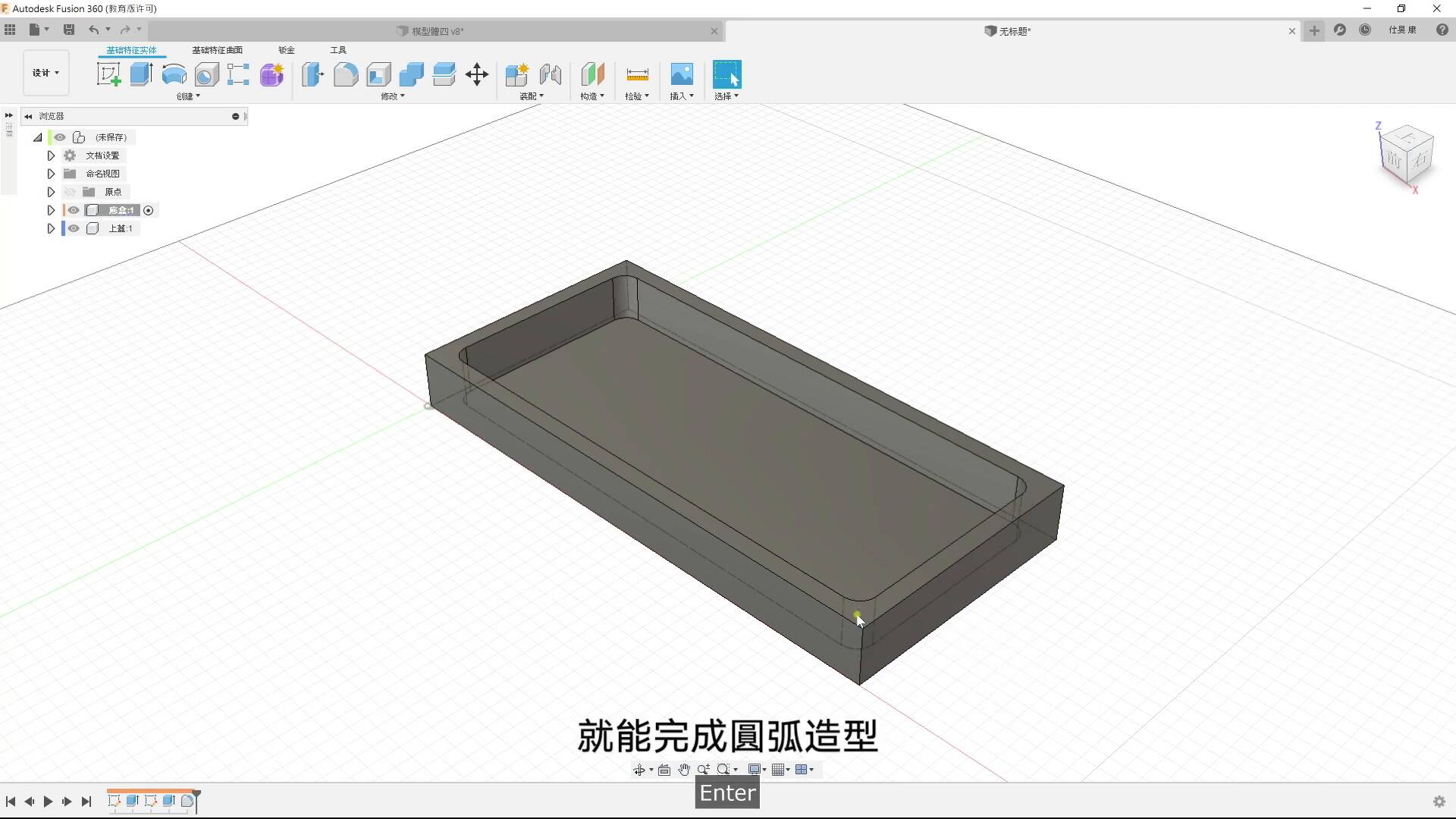Click the Insert image icon
1456x819 pixels.
pyautogui.click(x=682, y=74)
